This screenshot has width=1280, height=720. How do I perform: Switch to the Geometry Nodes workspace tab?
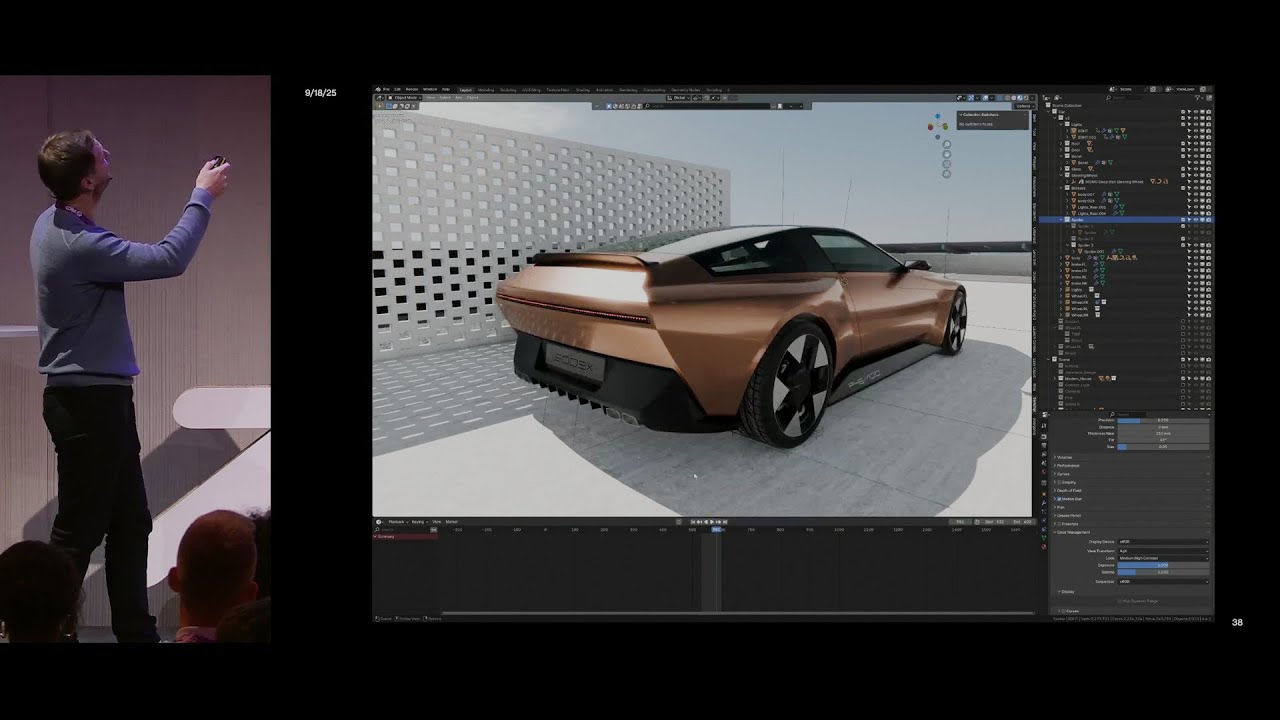coord(686,90)
